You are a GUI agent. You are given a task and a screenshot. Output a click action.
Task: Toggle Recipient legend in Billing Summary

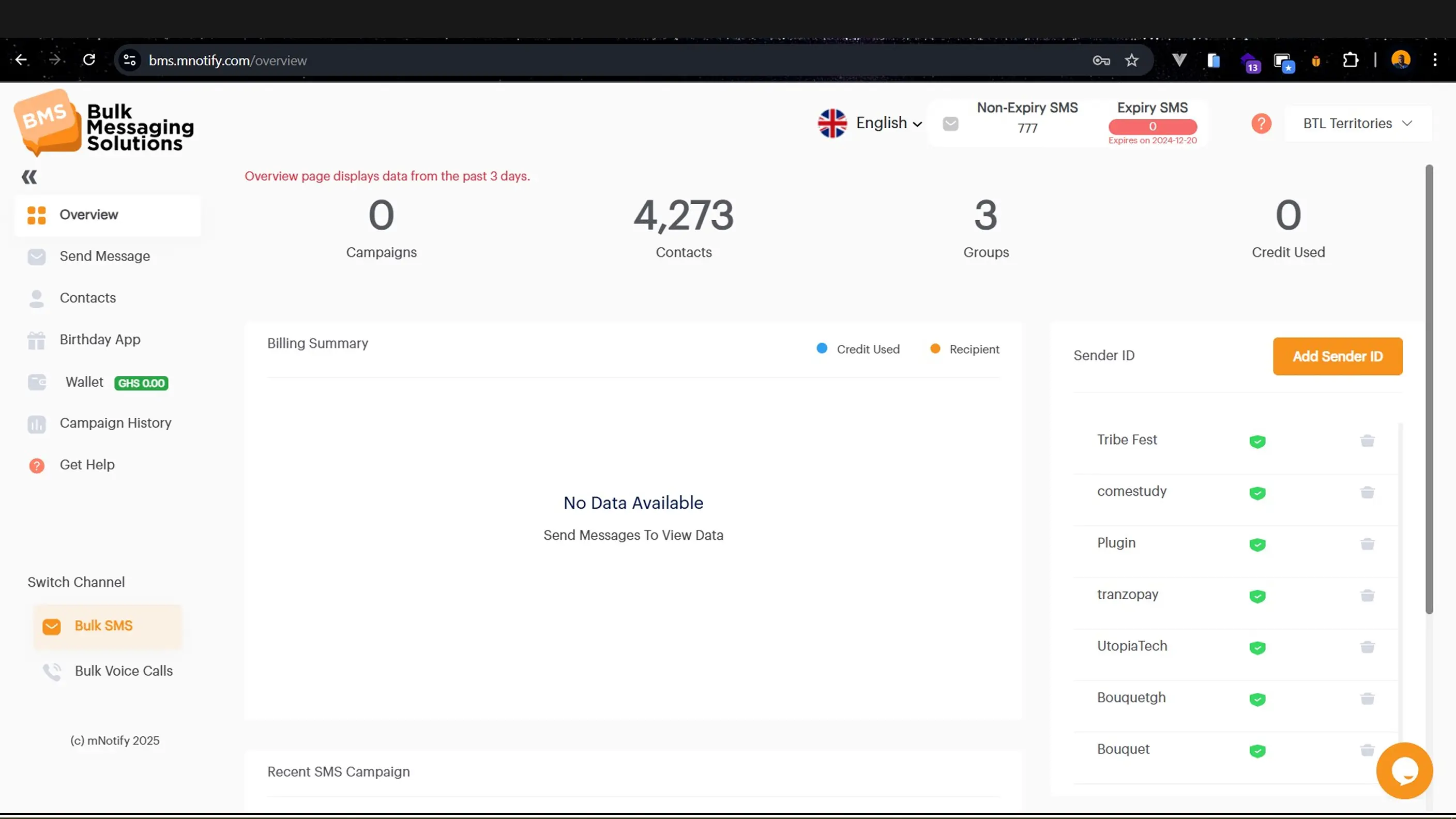coord(964,350)
